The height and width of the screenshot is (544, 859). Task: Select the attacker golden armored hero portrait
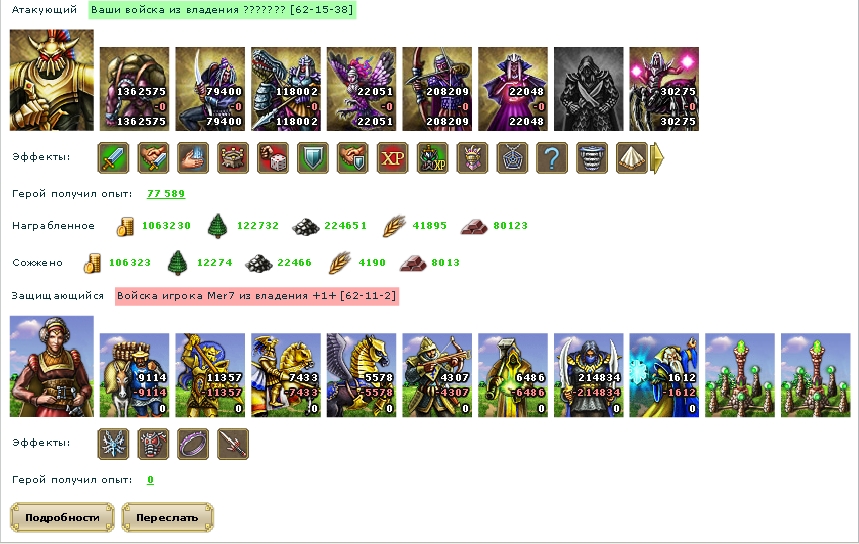click(x=52, y=80)
